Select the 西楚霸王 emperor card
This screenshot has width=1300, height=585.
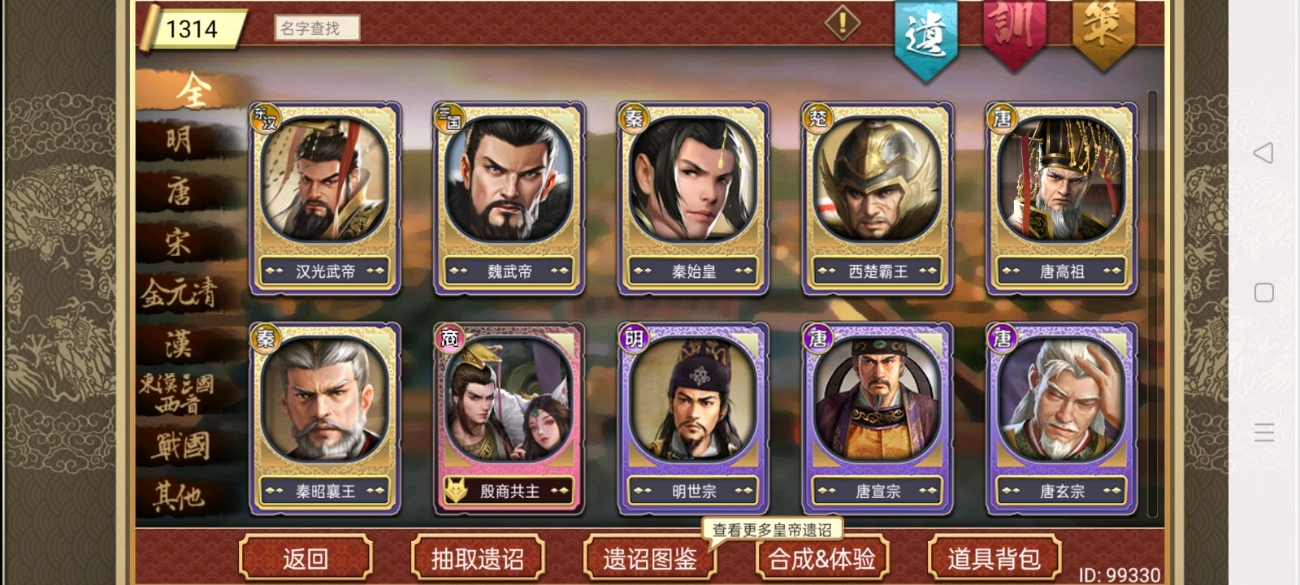878,198
